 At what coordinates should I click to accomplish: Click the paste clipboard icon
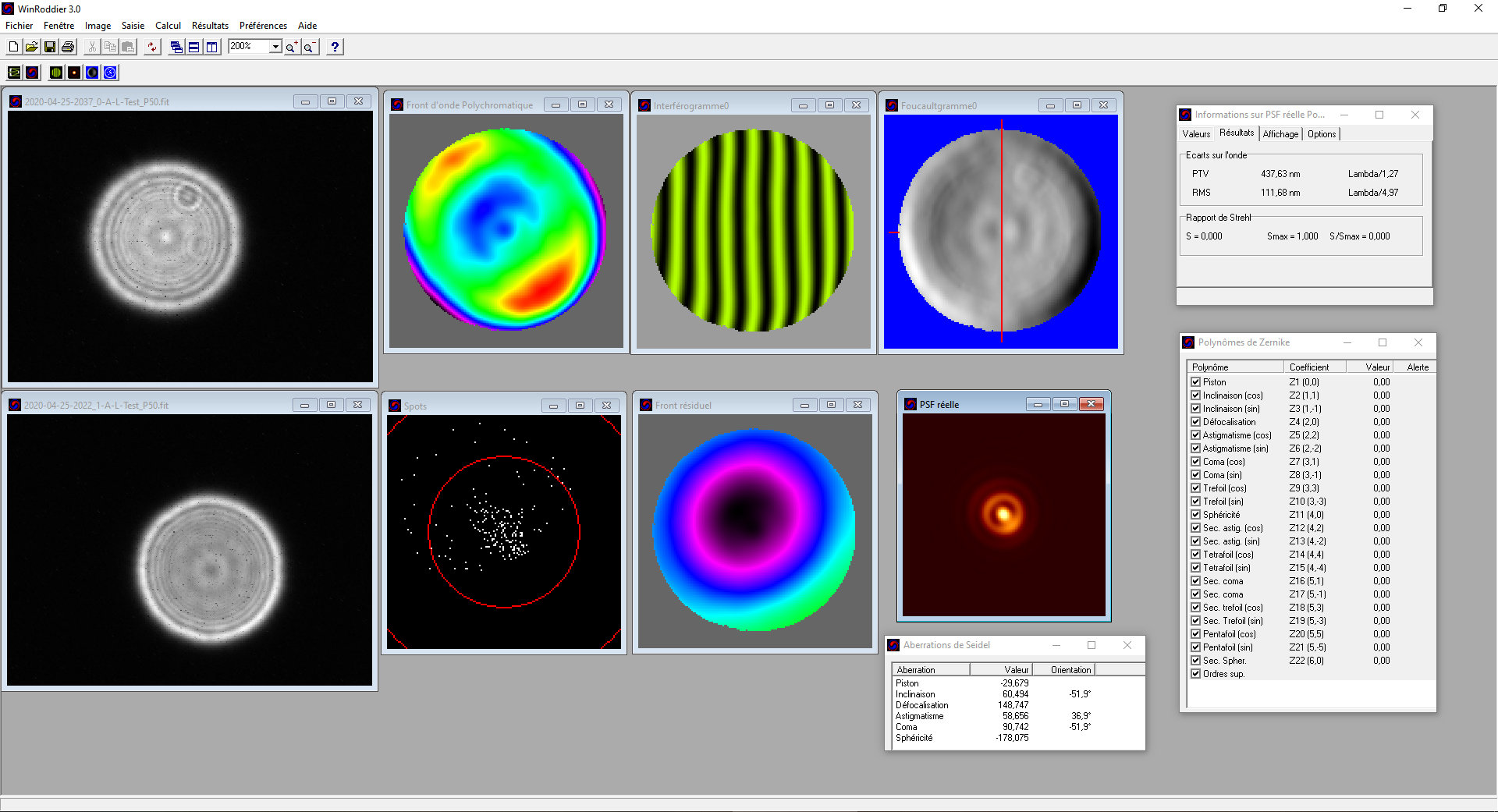[x=128, y=47]
